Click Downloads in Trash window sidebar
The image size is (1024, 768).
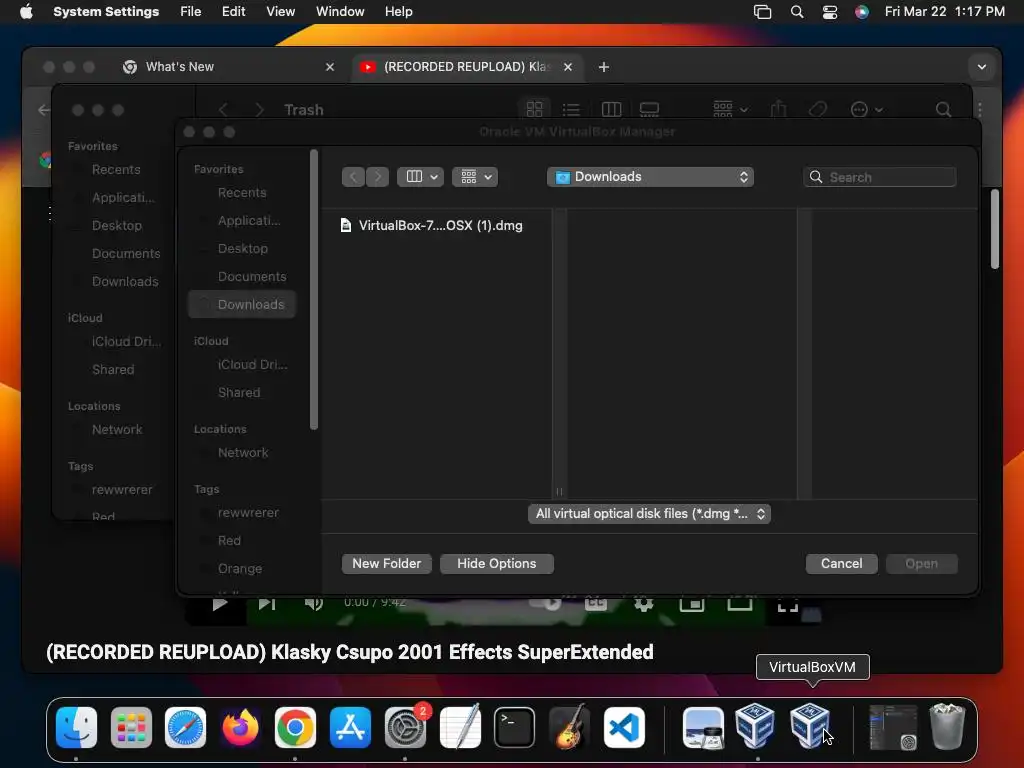tap(125, 281)
